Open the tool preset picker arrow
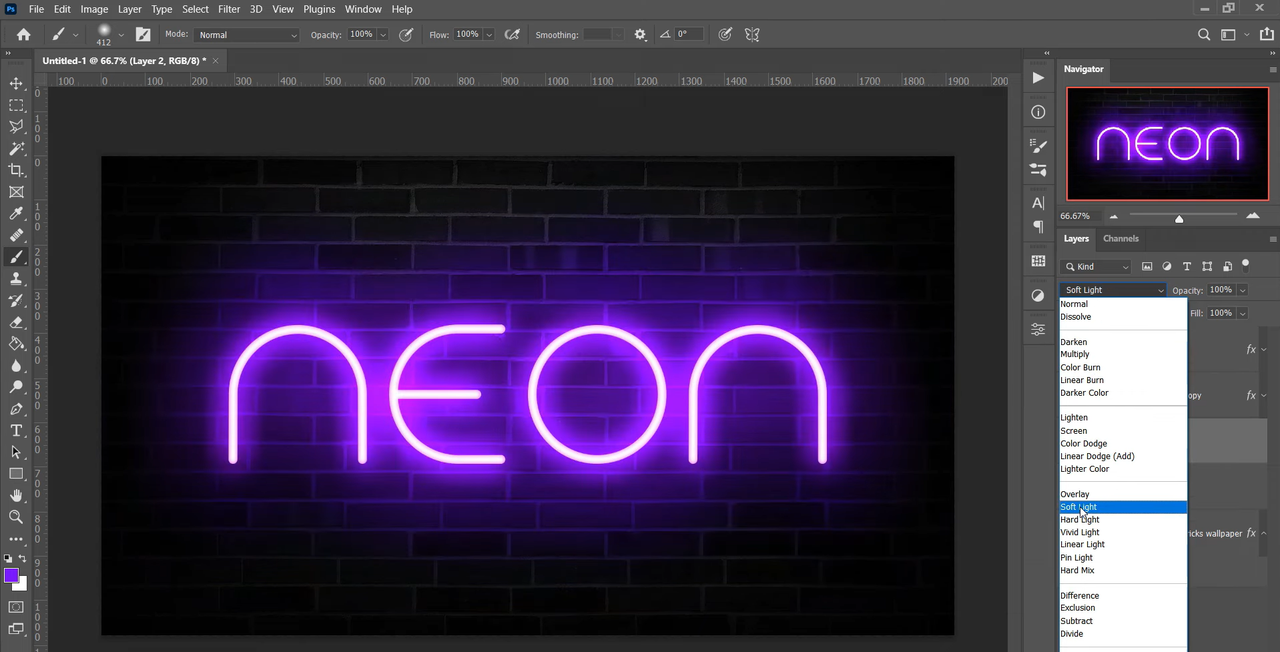Screen dimensions: 1280x652 point(75,35)
